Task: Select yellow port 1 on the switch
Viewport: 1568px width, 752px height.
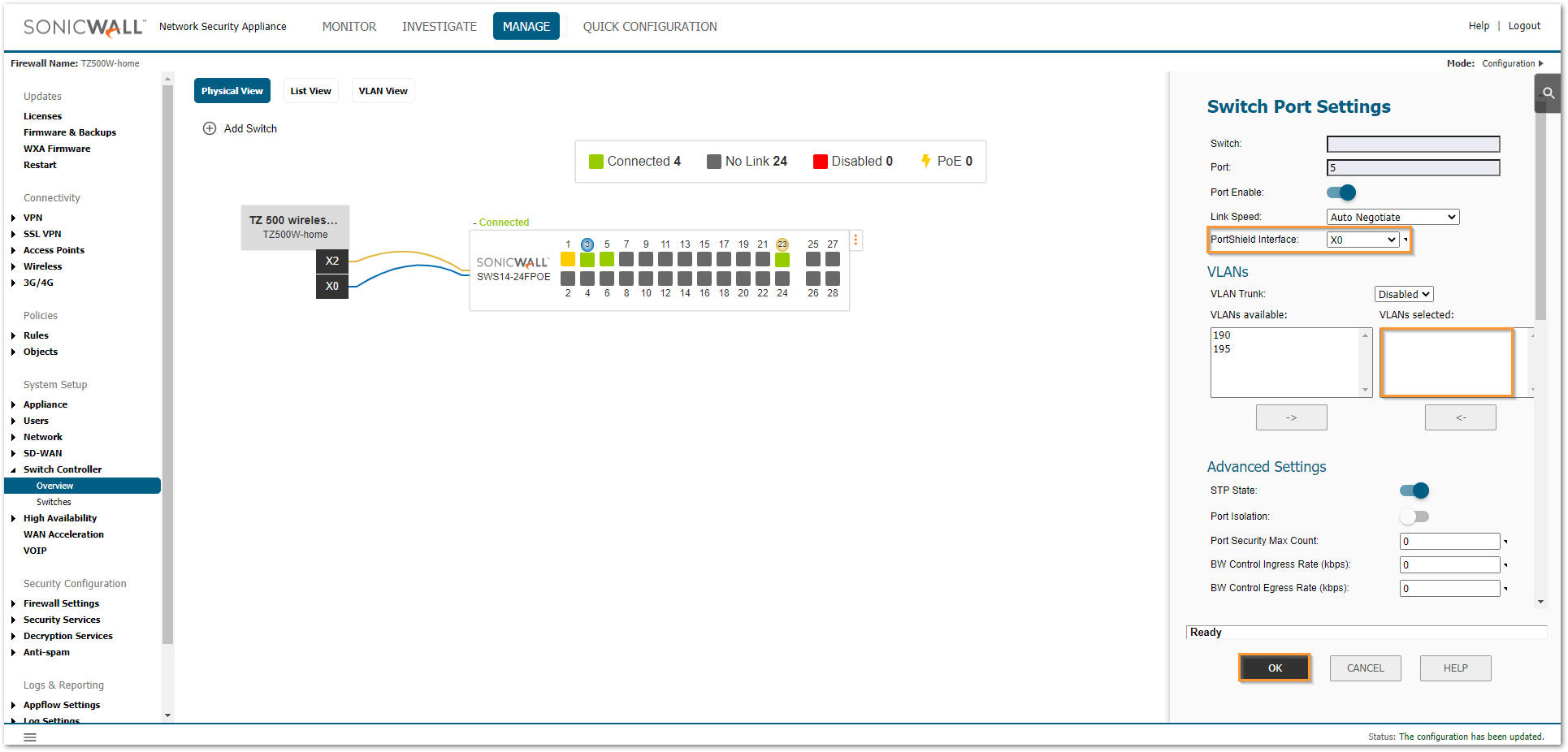Action: click(568, 260)
